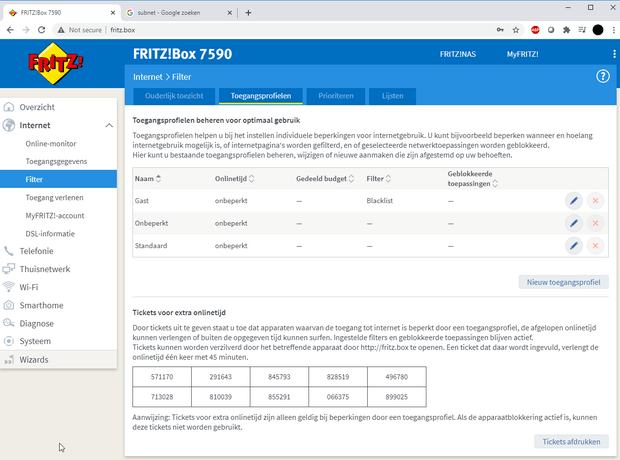The height and width of the screenshot is (460, 620).
Task: Sort the table by Filter column
Action: click(378, 179)
